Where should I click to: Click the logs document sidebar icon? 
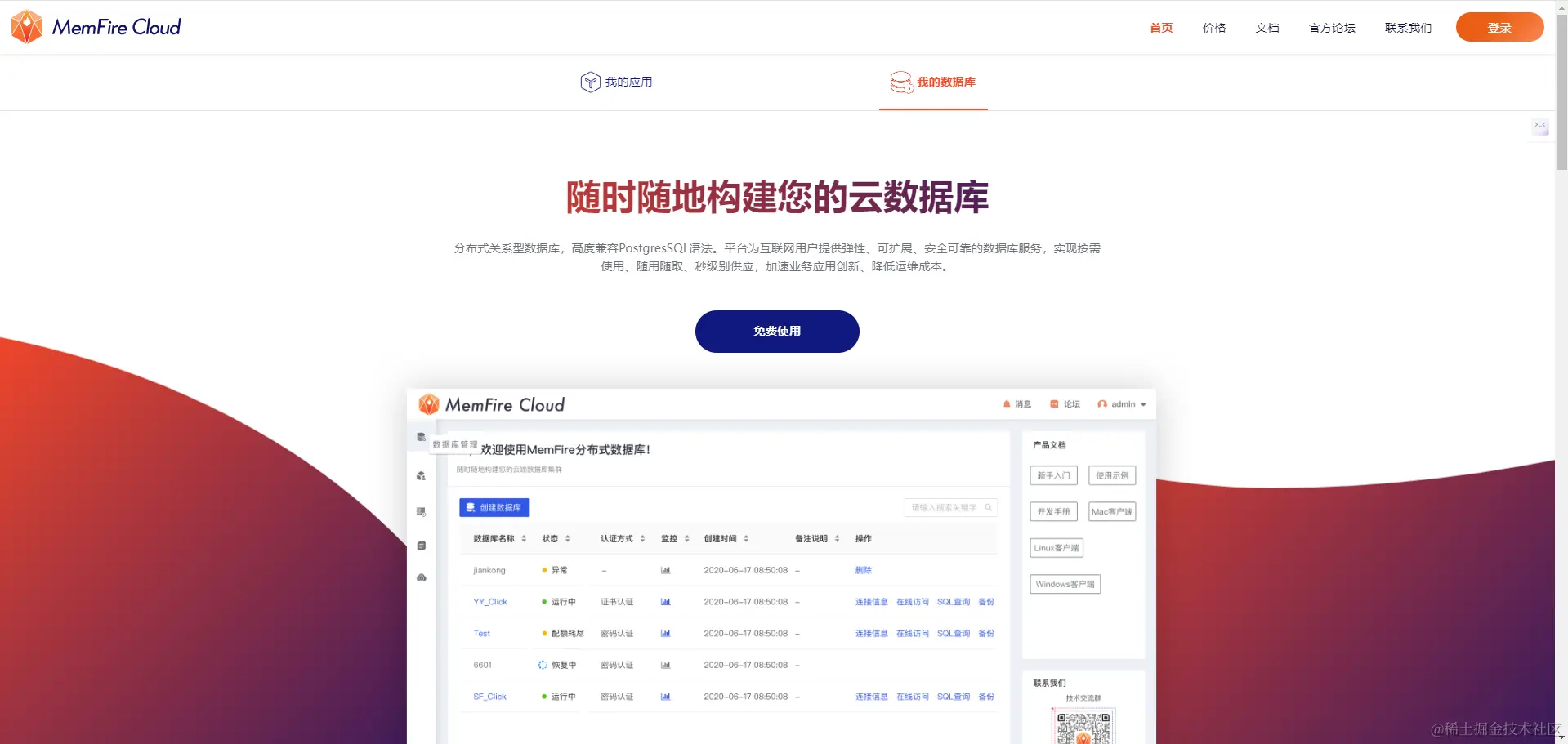click(x=421, y=546)
